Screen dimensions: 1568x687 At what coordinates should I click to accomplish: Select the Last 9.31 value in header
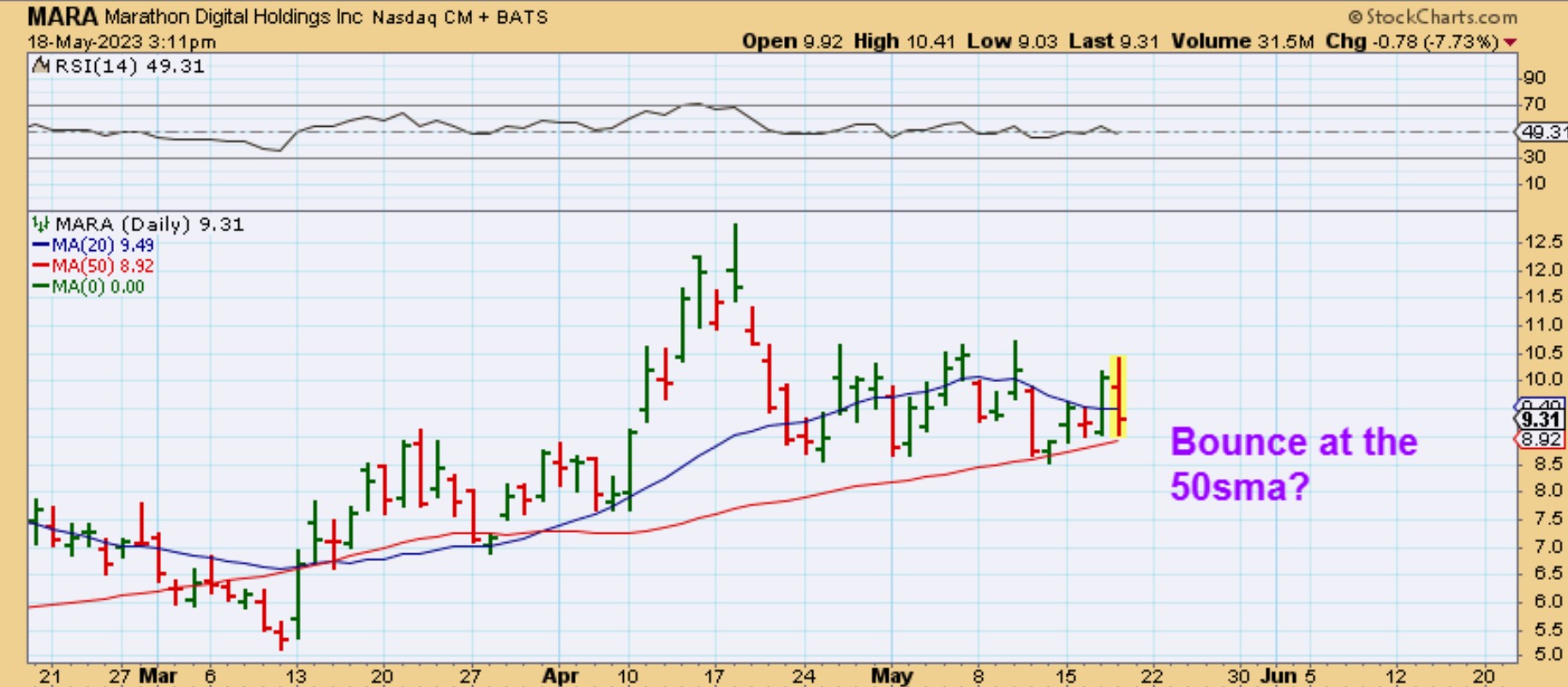point(1114,41)
